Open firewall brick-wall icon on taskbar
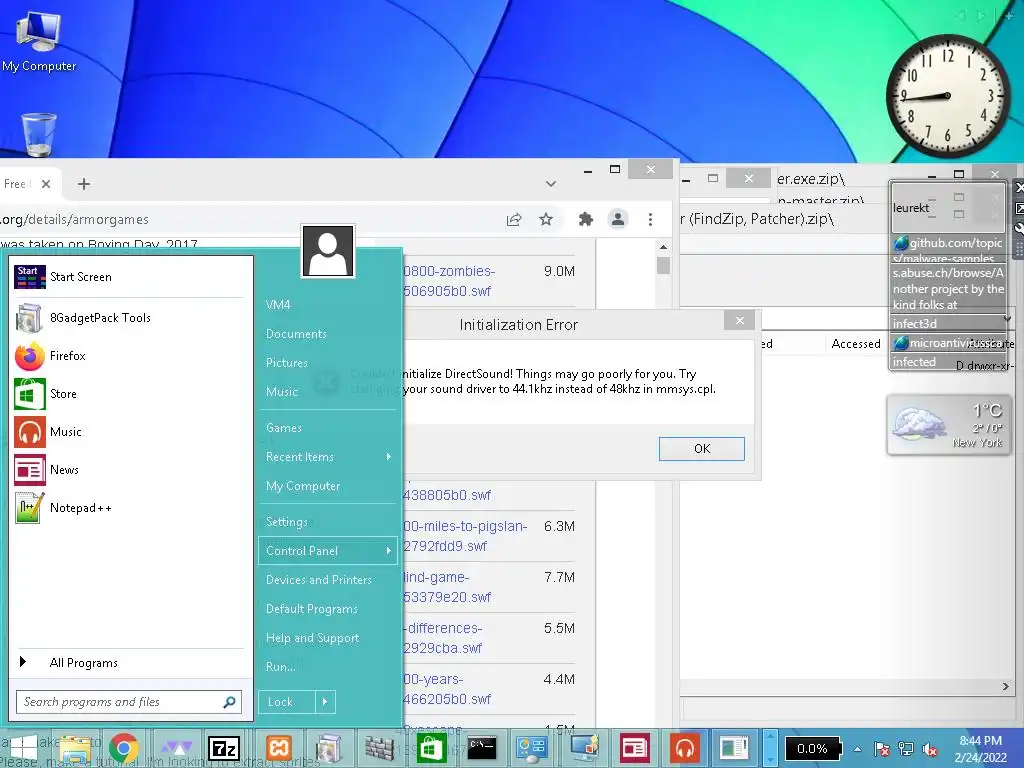Screen dimensions: 1024x768 point(379,748)
